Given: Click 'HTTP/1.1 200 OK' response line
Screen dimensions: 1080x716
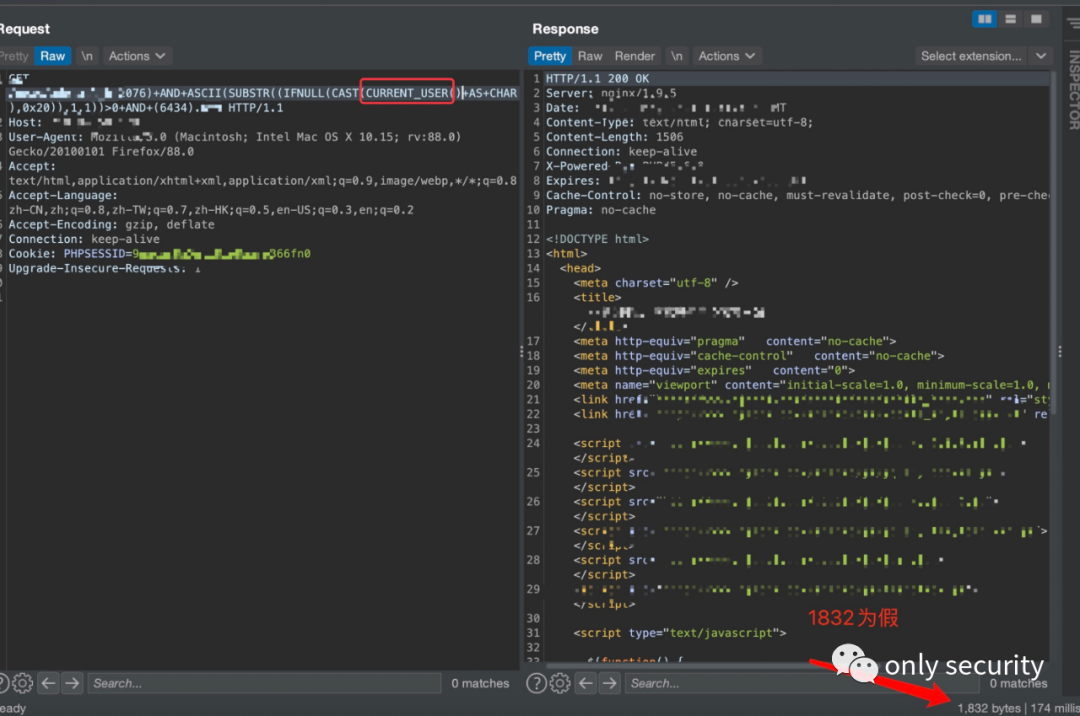Looking at the screenshot, I should click(597, 78).
